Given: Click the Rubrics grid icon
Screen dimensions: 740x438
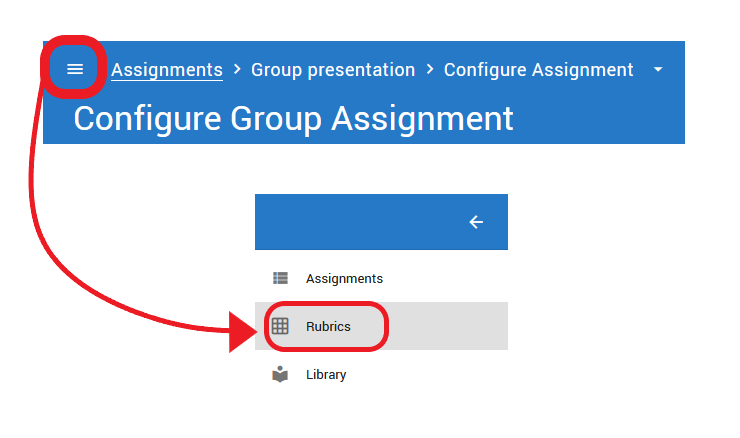Looking at the screenshot, I should [x=280, y=326].
